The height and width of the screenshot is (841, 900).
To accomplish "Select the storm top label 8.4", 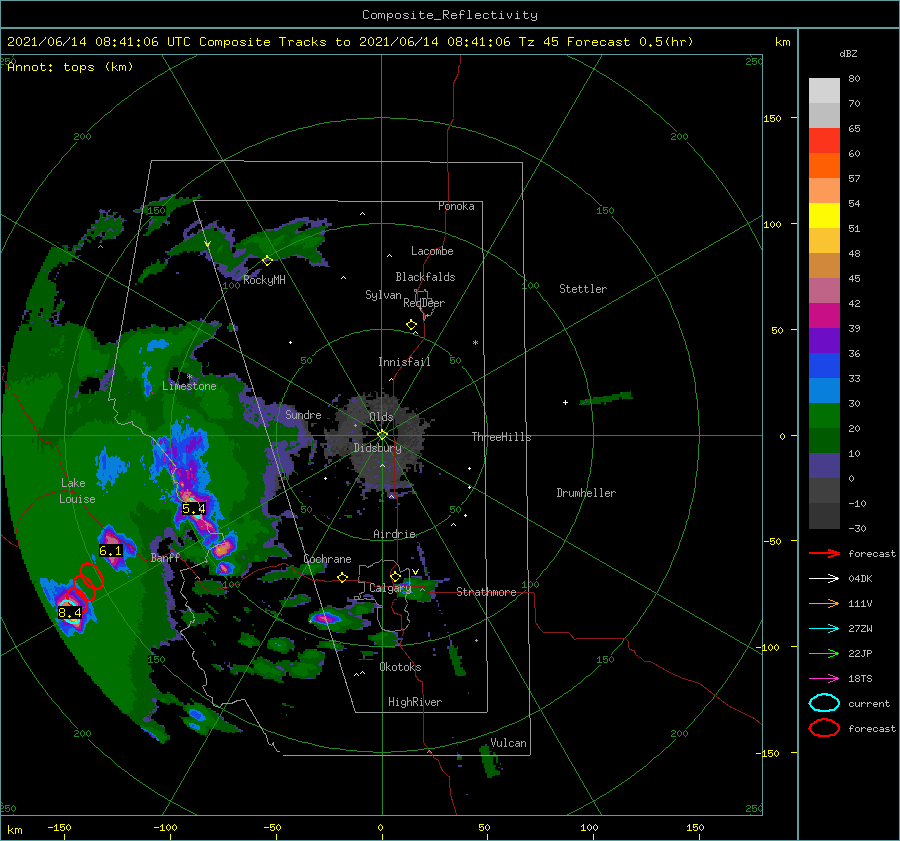I will pos(70,613).
